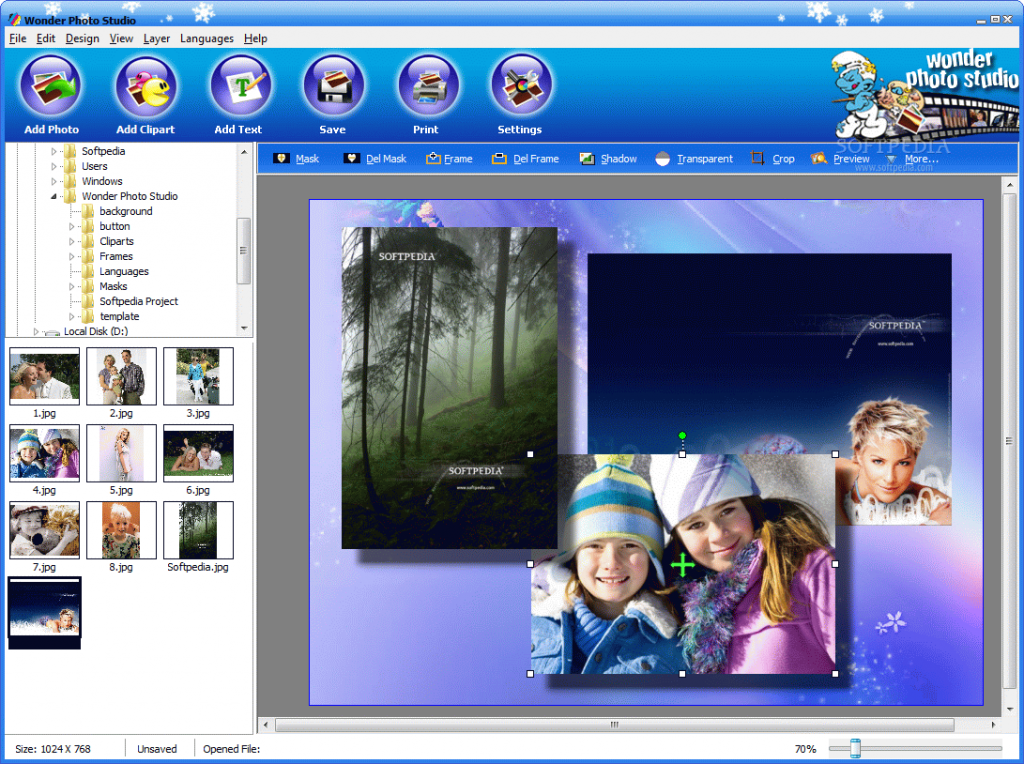1024x764 pixels.
Task: Click Del Mask in the toolbar
Action: coord(375,159)
